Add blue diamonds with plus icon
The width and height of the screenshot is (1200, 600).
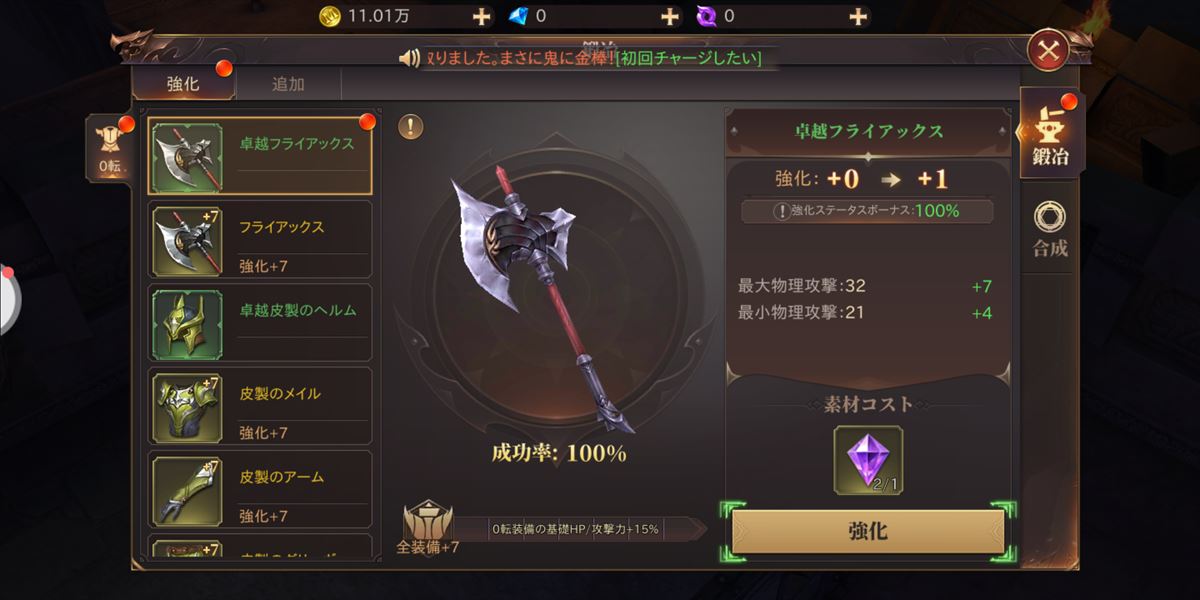(670, 16)
